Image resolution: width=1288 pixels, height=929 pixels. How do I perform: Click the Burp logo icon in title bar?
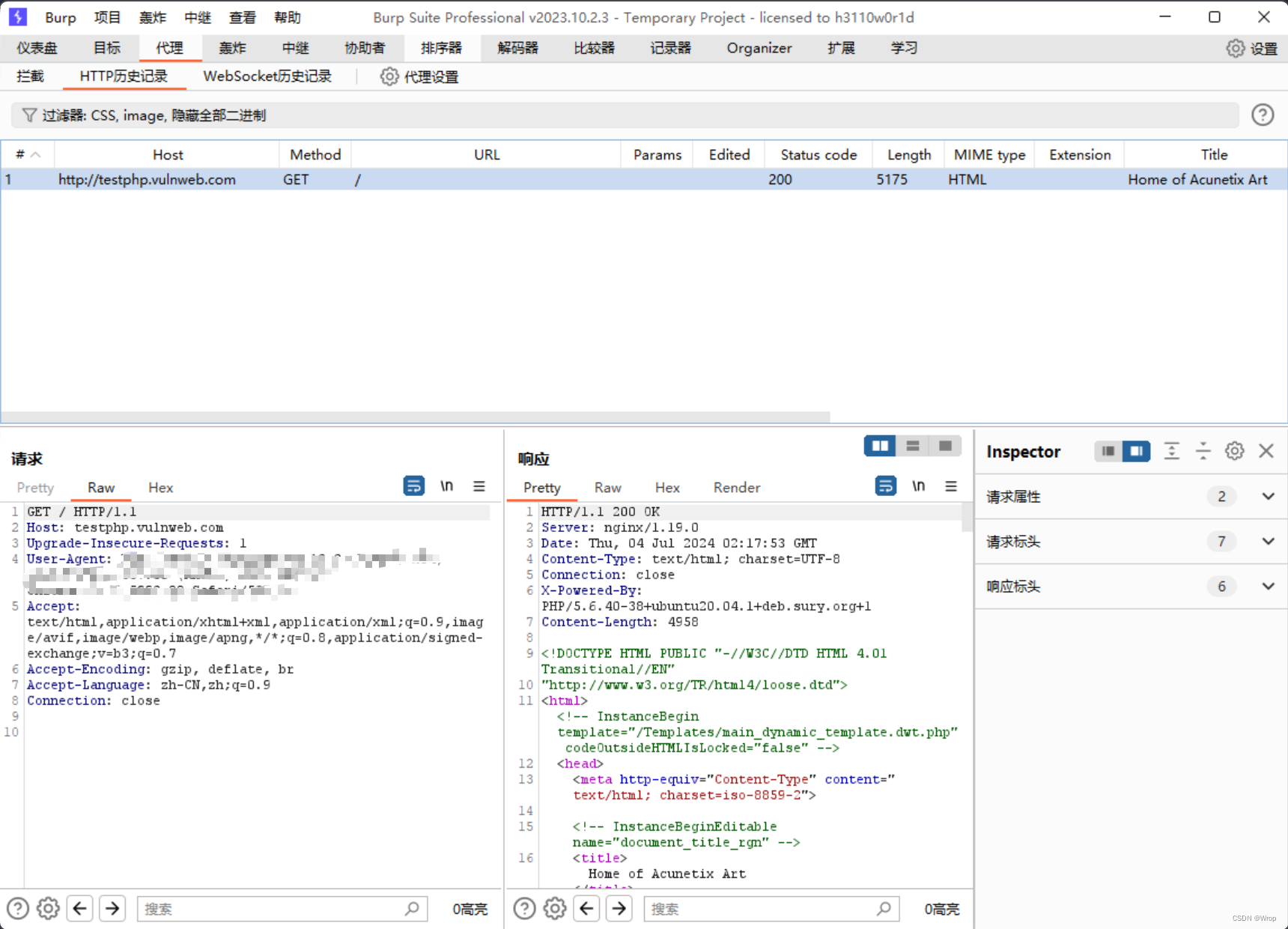tap(18, 16)
